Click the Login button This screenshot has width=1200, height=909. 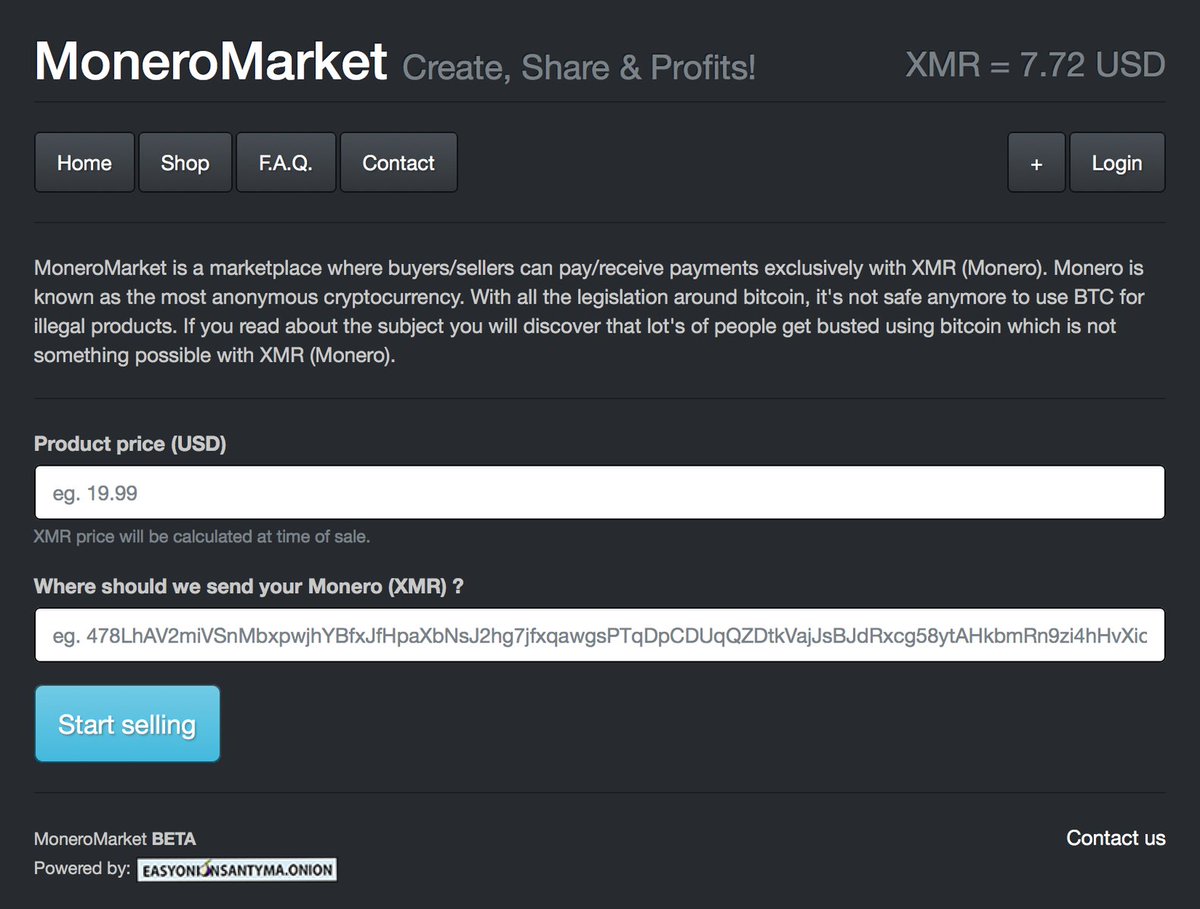[1117, 162]
